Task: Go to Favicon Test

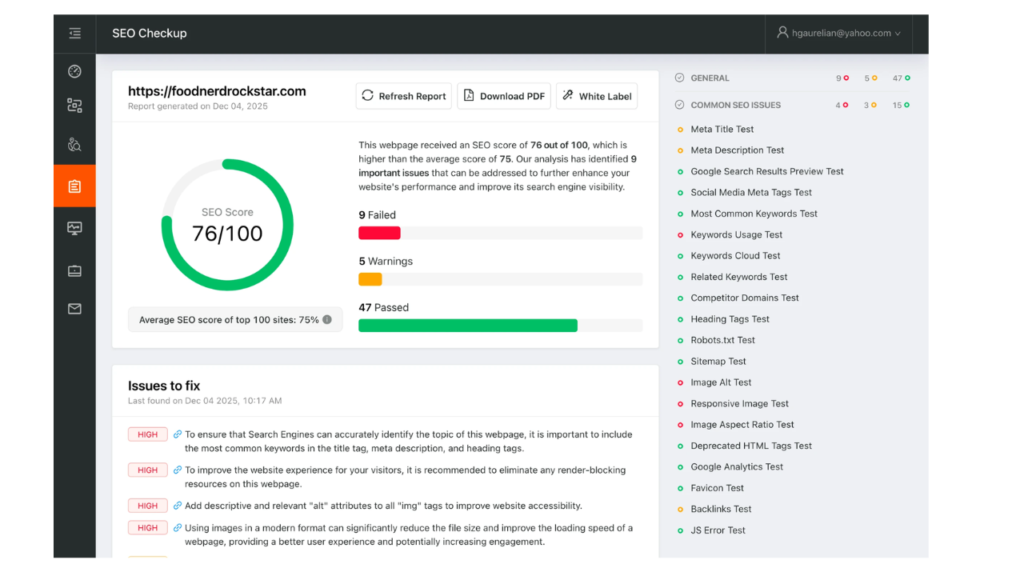Action: point(717,488)
